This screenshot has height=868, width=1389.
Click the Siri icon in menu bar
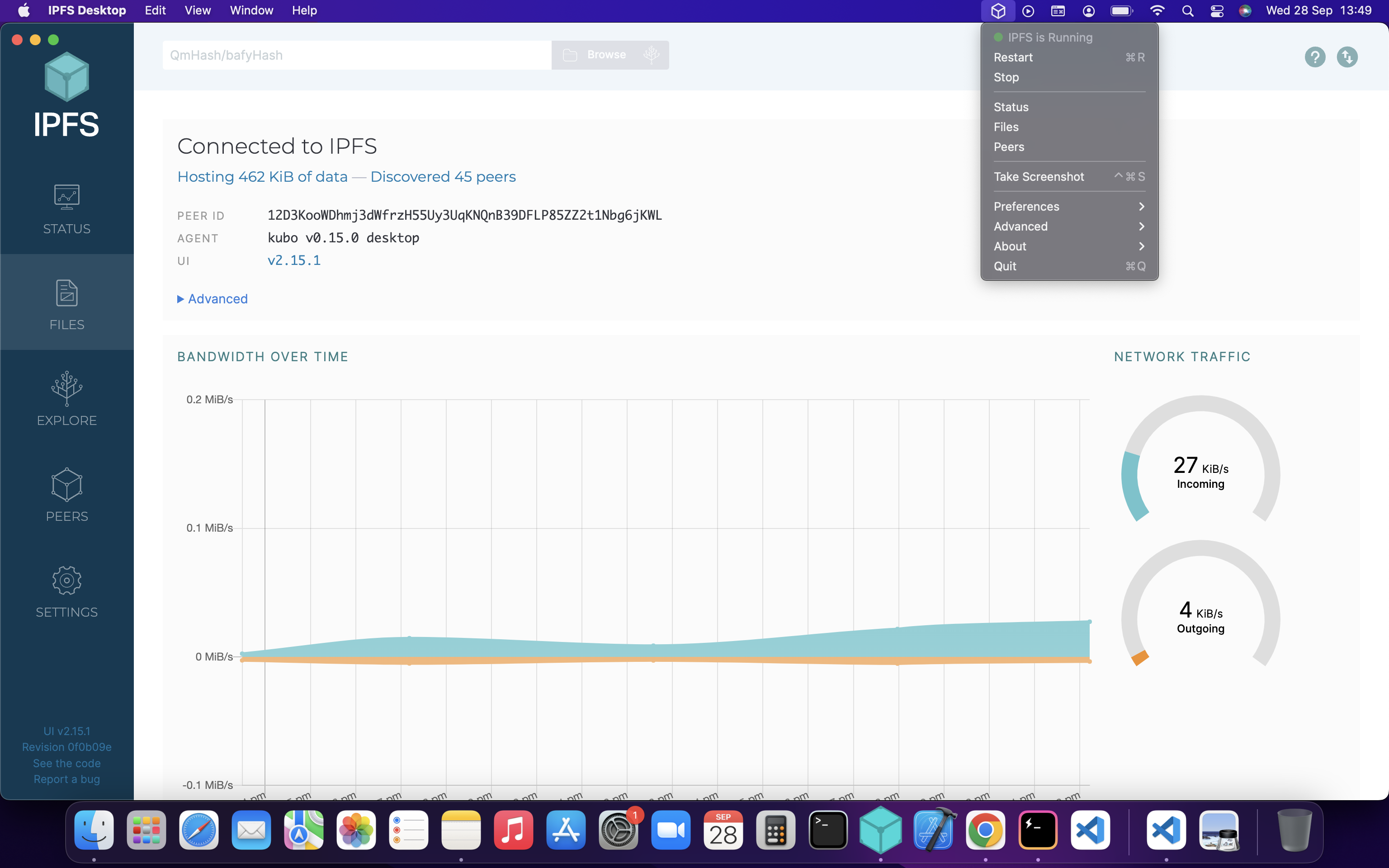coord(1245,11)
